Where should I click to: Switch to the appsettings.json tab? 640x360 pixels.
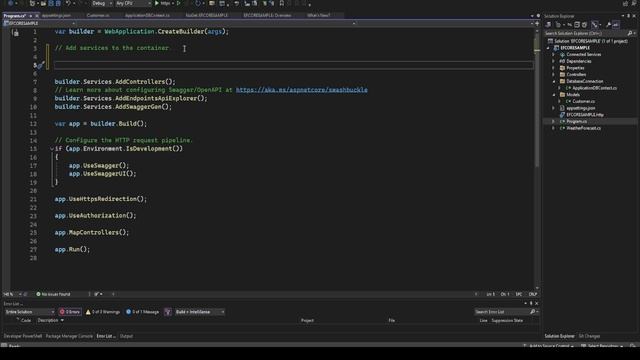click(x=56, y=16)
